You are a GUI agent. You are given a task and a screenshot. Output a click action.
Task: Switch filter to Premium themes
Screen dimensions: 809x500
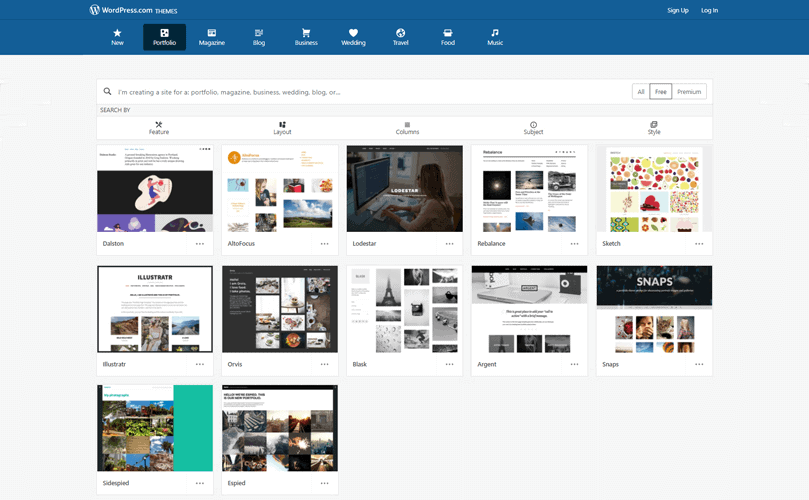[x=689, y=92]
